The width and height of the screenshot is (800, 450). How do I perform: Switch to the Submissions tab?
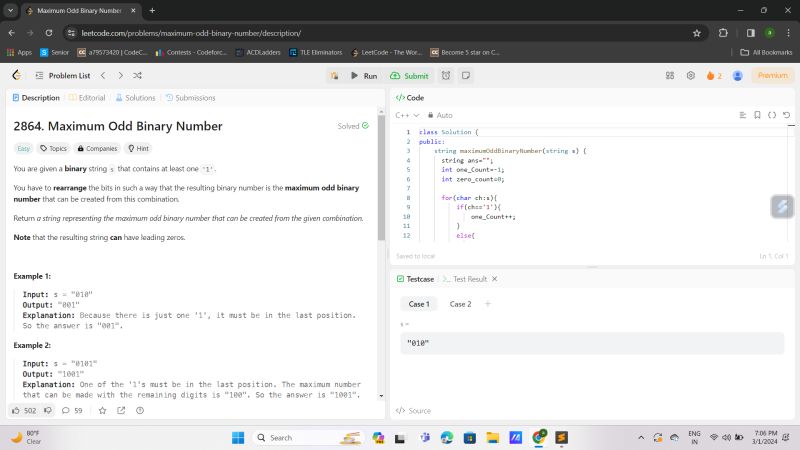(x=190, y=97)
